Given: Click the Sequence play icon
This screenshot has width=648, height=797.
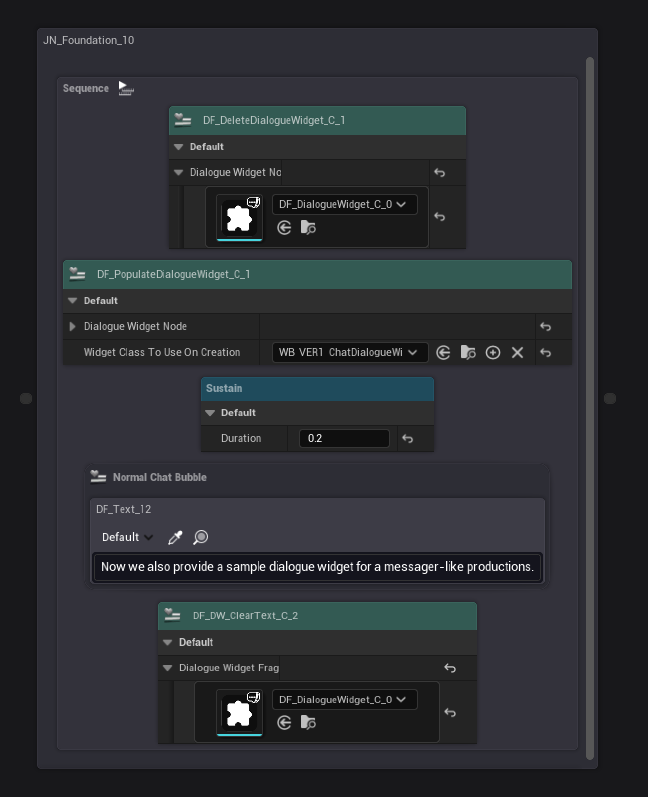Looking at the screenshot, I should [x=125, y=89].
